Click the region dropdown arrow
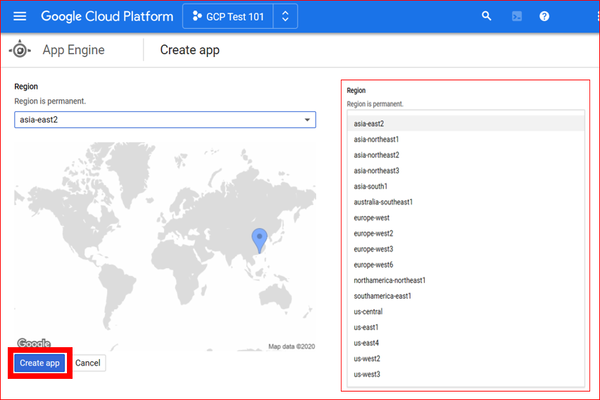The height and width of the screenshot is (400, 600). pyautogui.click(x=307, y=120)
